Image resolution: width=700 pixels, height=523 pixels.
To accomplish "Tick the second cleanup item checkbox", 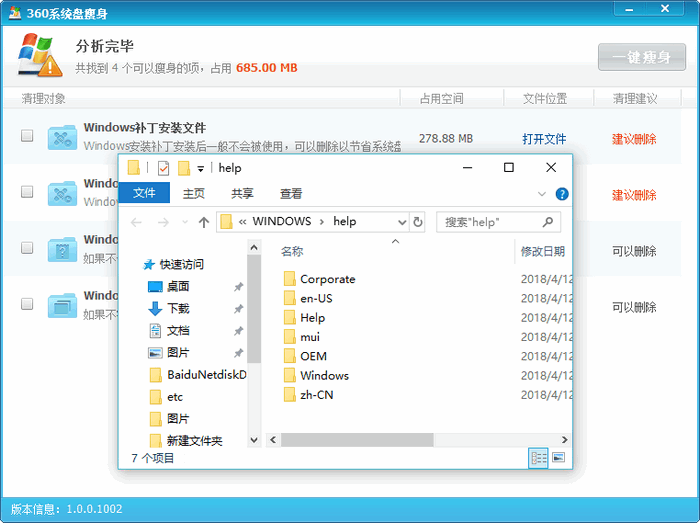I will [27, 192].
